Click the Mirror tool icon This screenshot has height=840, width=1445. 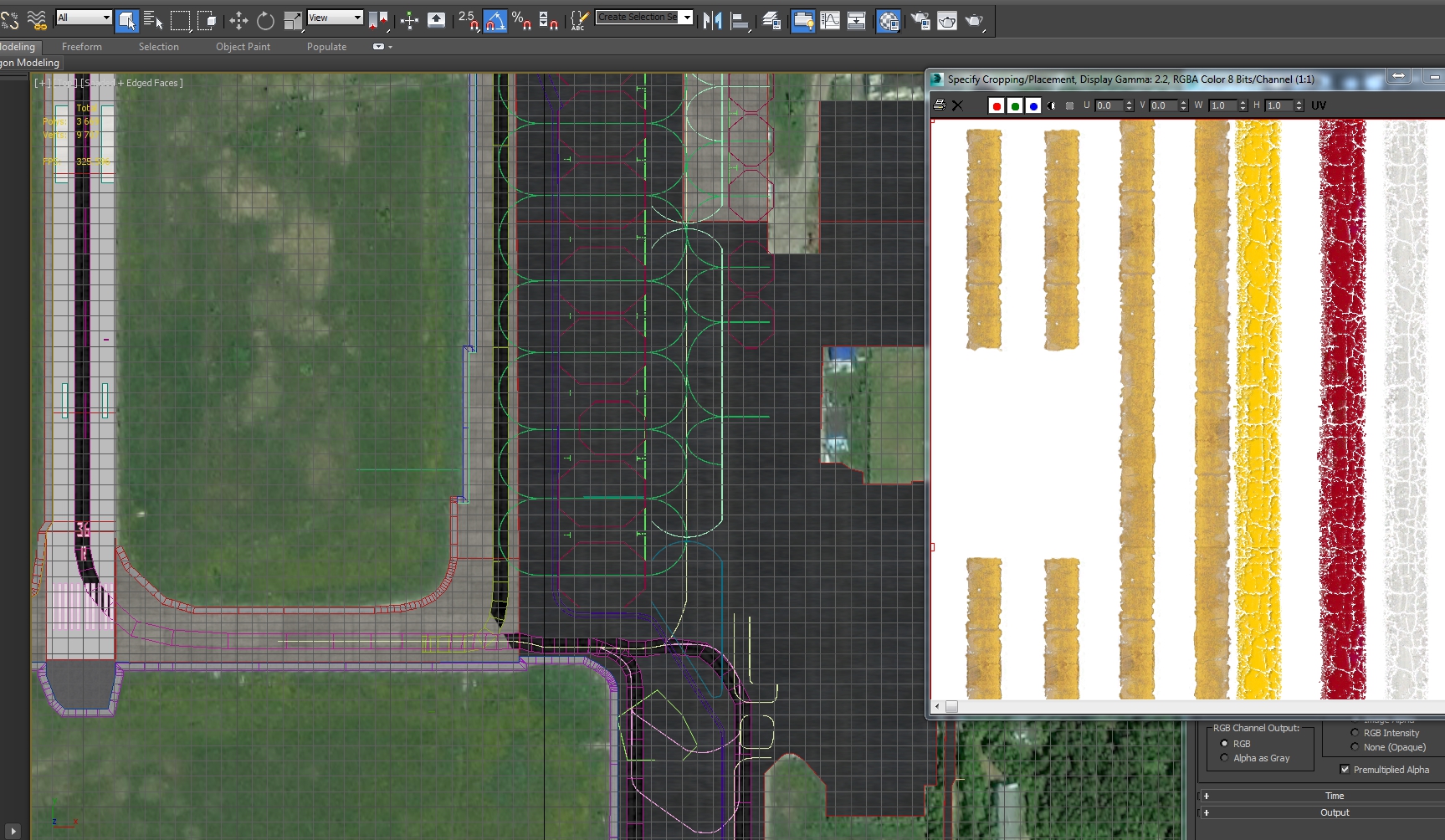[x=712, y=21]
